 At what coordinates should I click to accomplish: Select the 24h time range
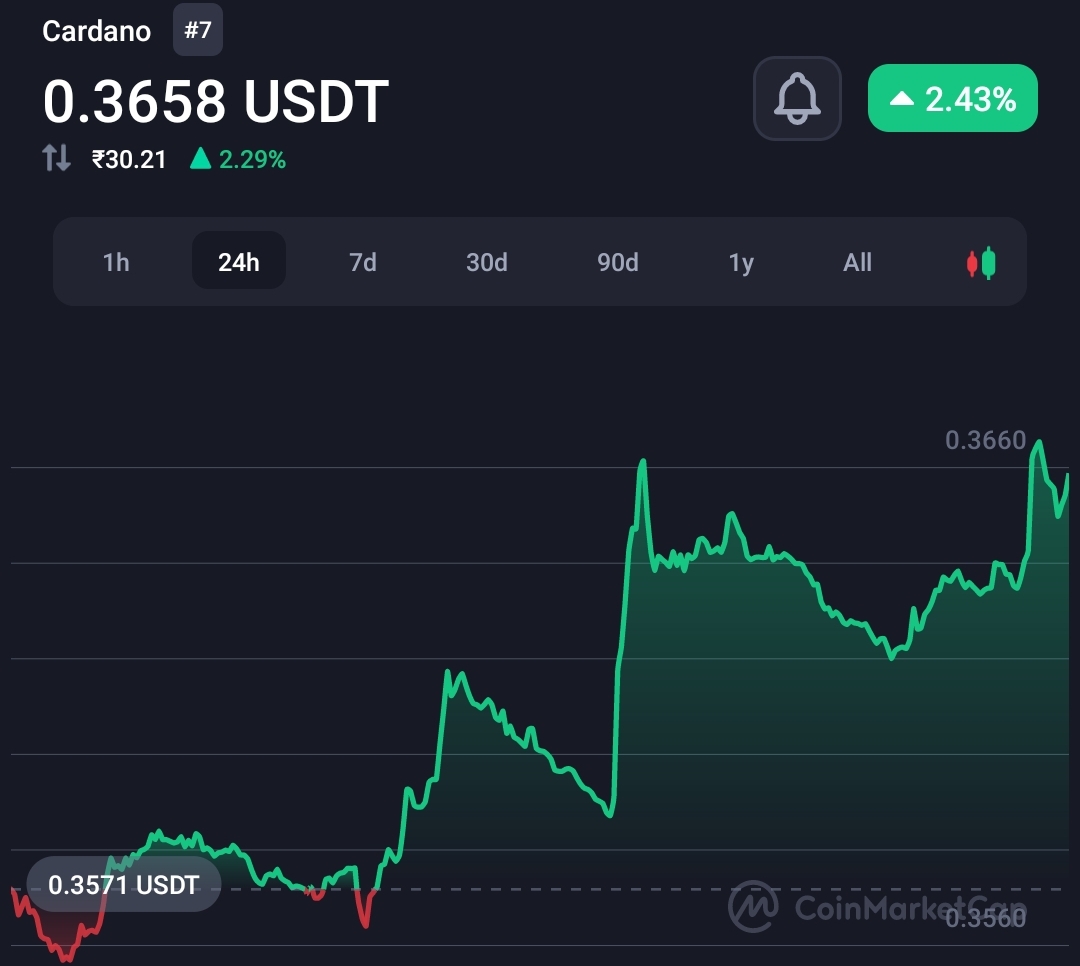[x=238, y=261]
